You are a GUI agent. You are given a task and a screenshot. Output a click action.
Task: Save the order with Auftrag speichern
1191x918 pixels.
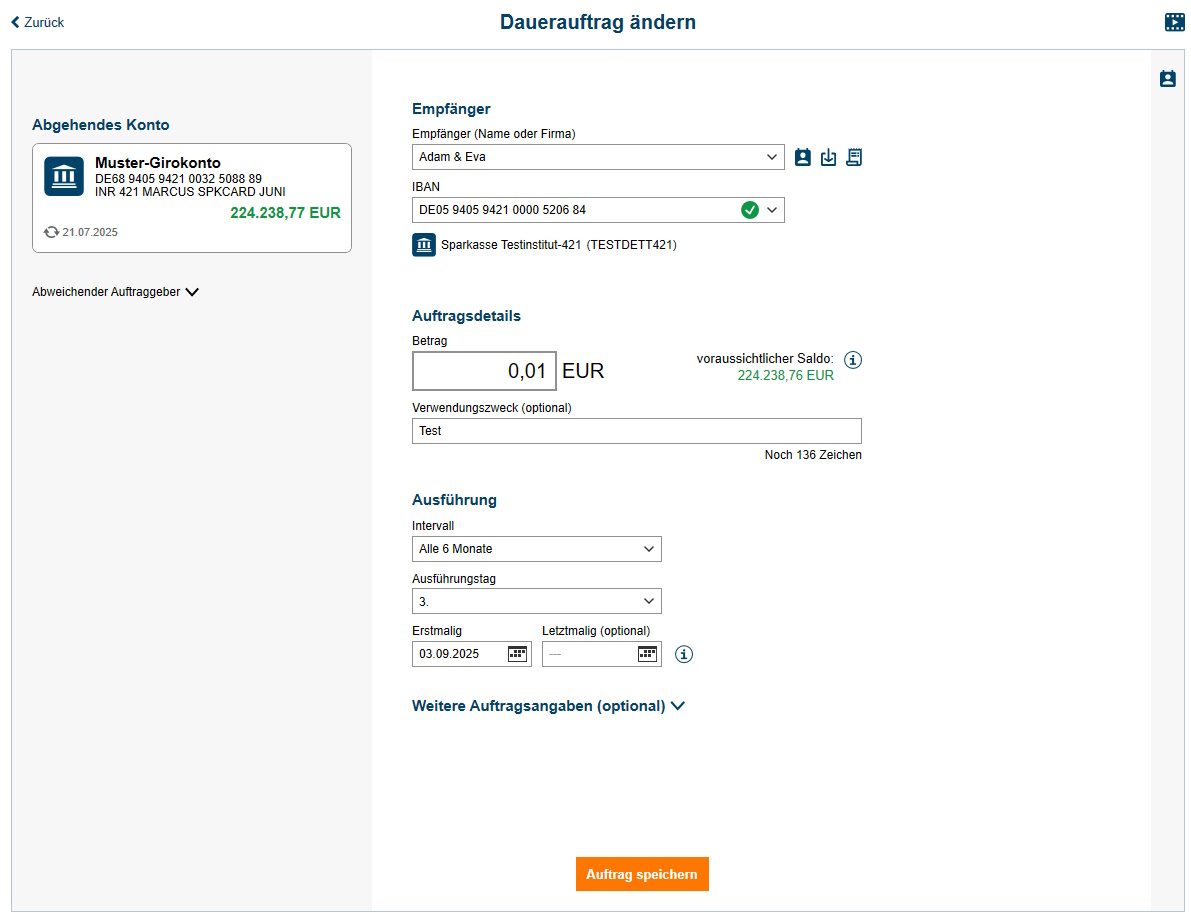pyautogui.click(x=642, y=873)
